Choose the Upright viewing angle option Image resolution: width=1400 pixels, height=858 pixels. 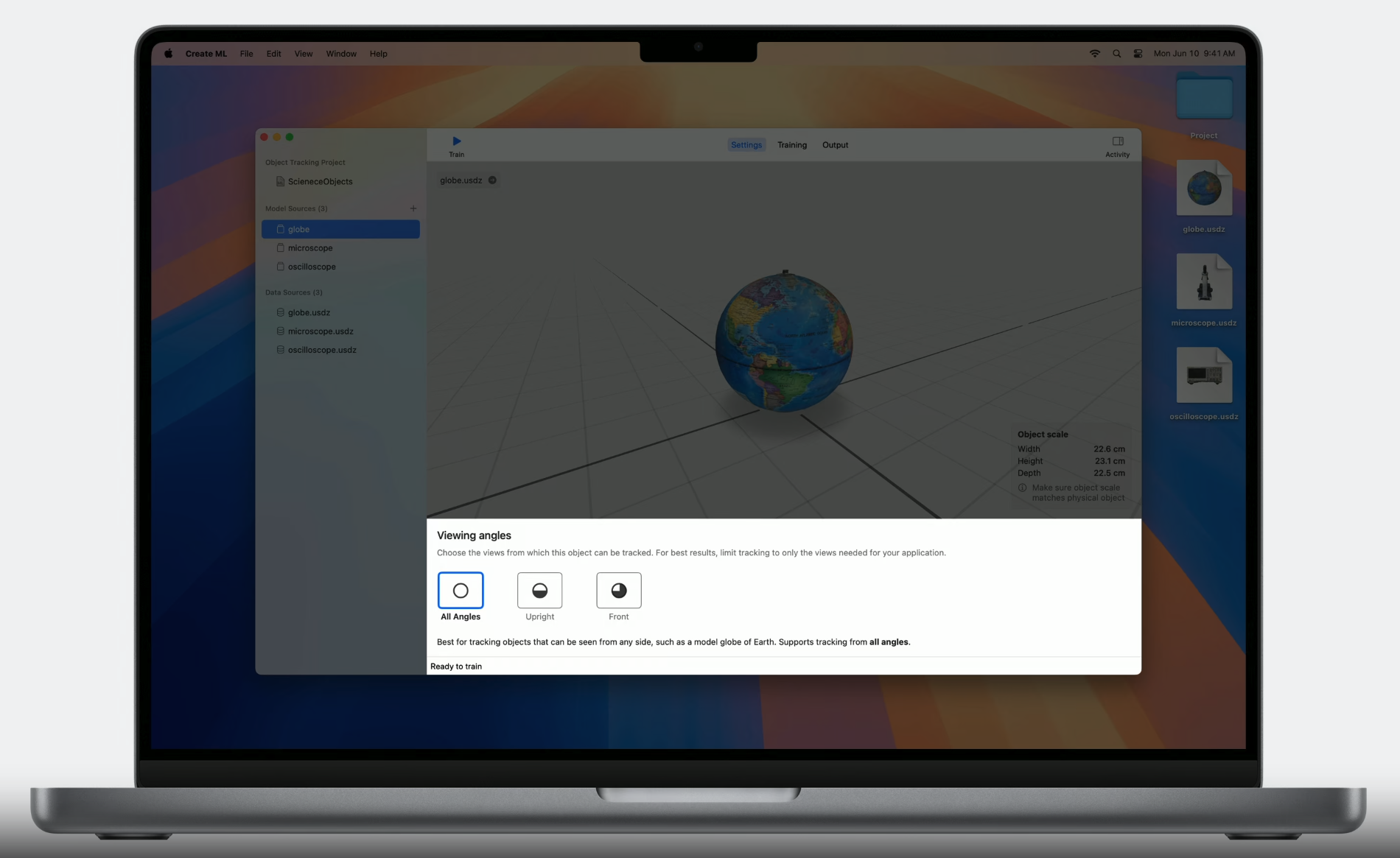[539, 591]
